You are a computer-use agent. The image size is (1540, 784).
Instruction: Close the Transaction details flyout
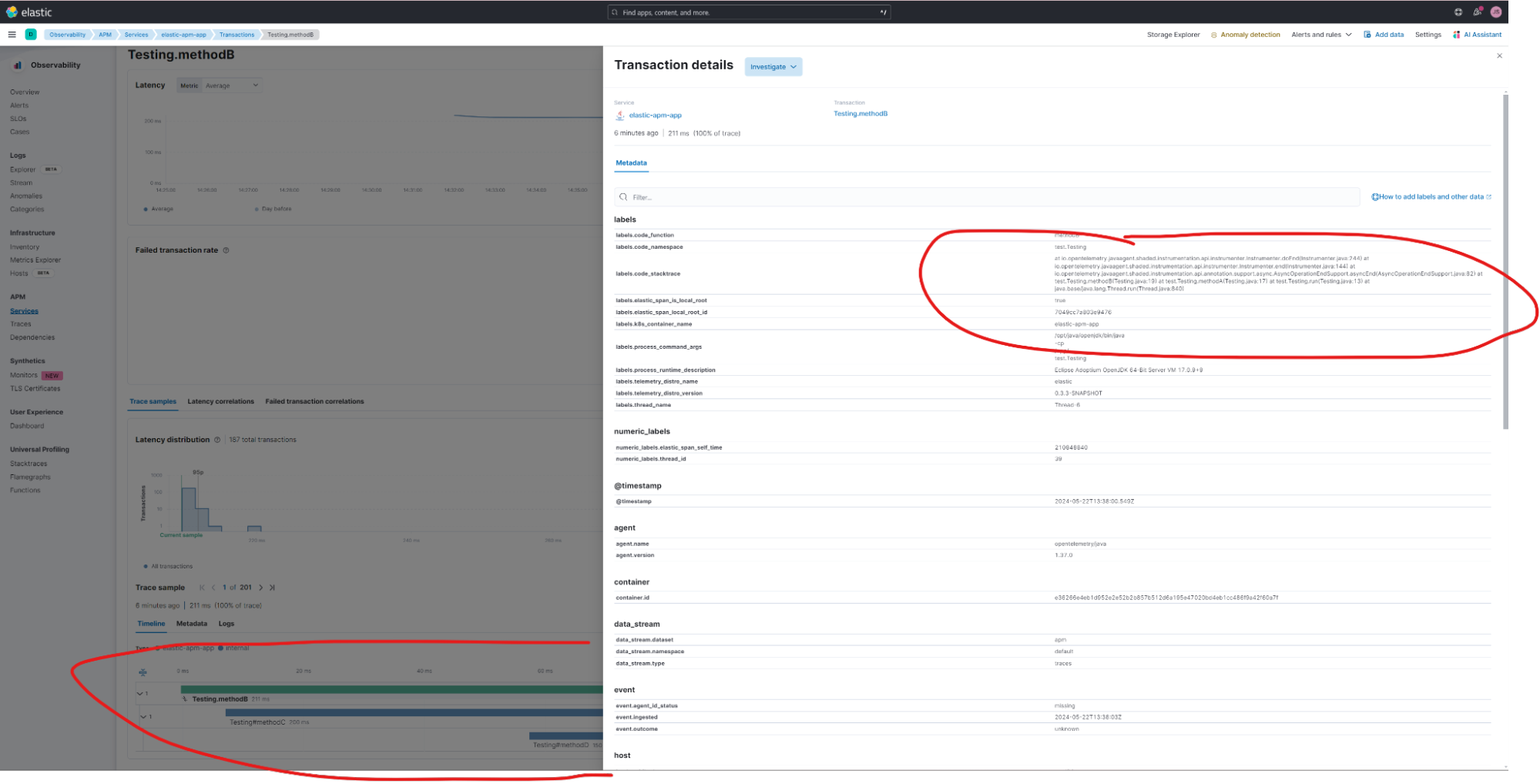1499,56
